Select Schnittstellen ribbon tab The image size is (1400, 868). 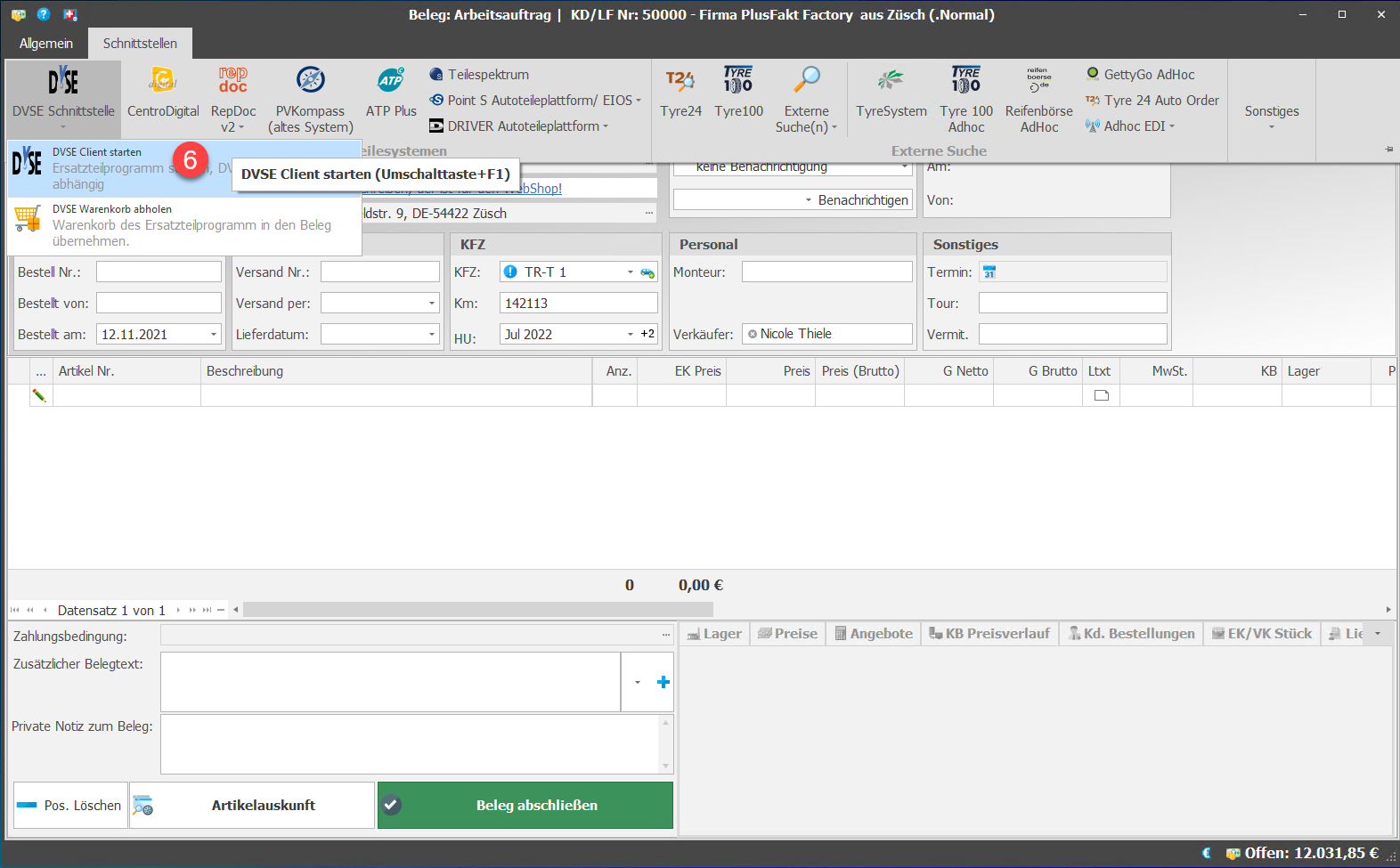(x=140, y=44)
